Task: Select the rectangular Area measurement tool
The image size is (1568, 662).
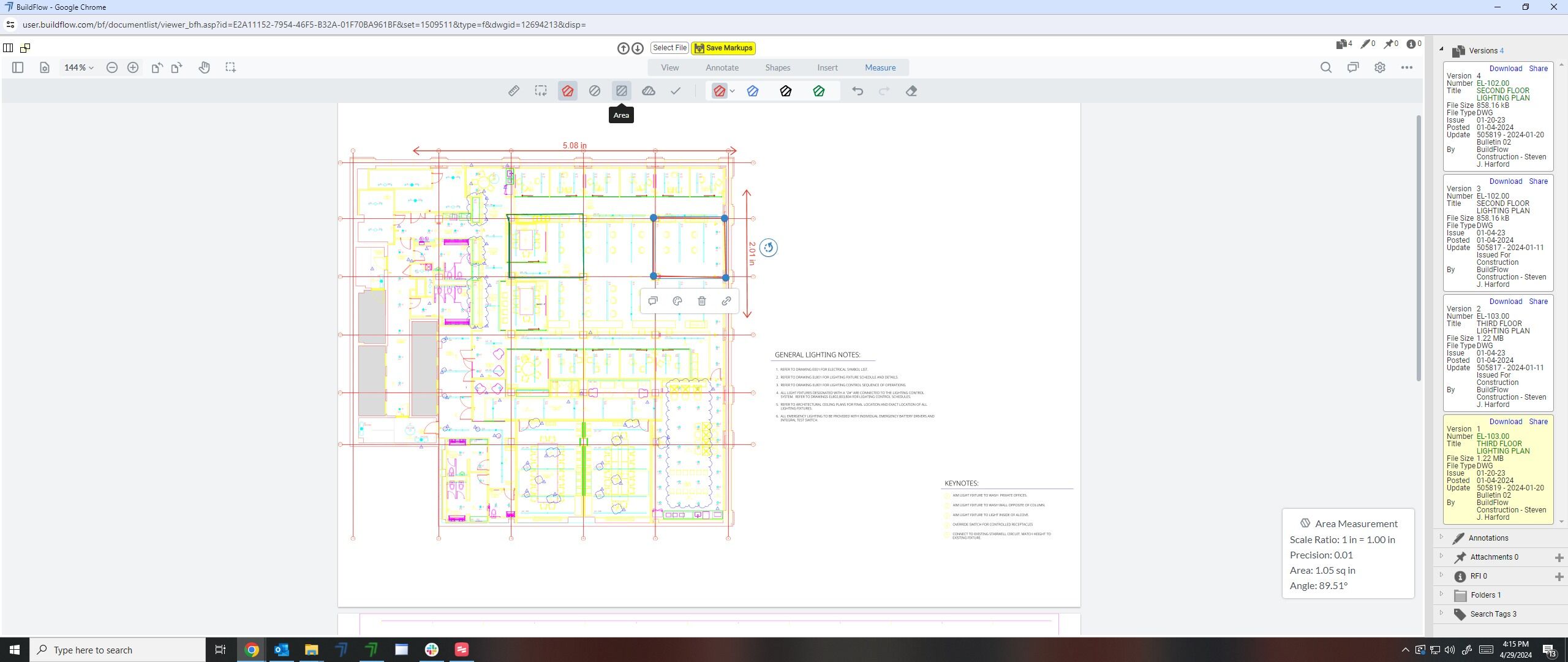Action: [621, 91]
